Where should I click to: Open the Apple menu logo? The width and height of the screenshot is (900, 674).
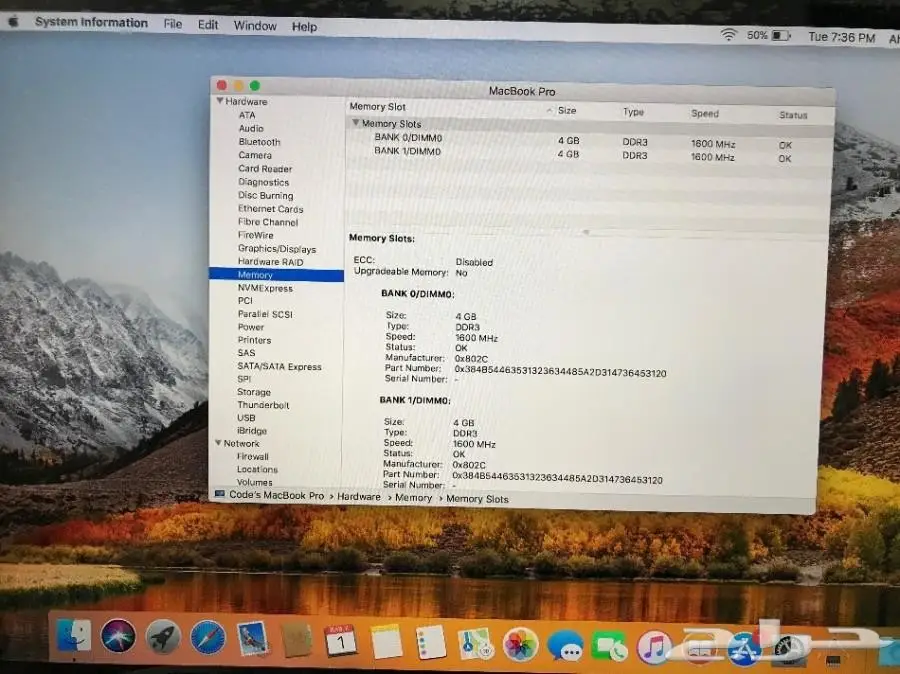(x=13, y=21)
